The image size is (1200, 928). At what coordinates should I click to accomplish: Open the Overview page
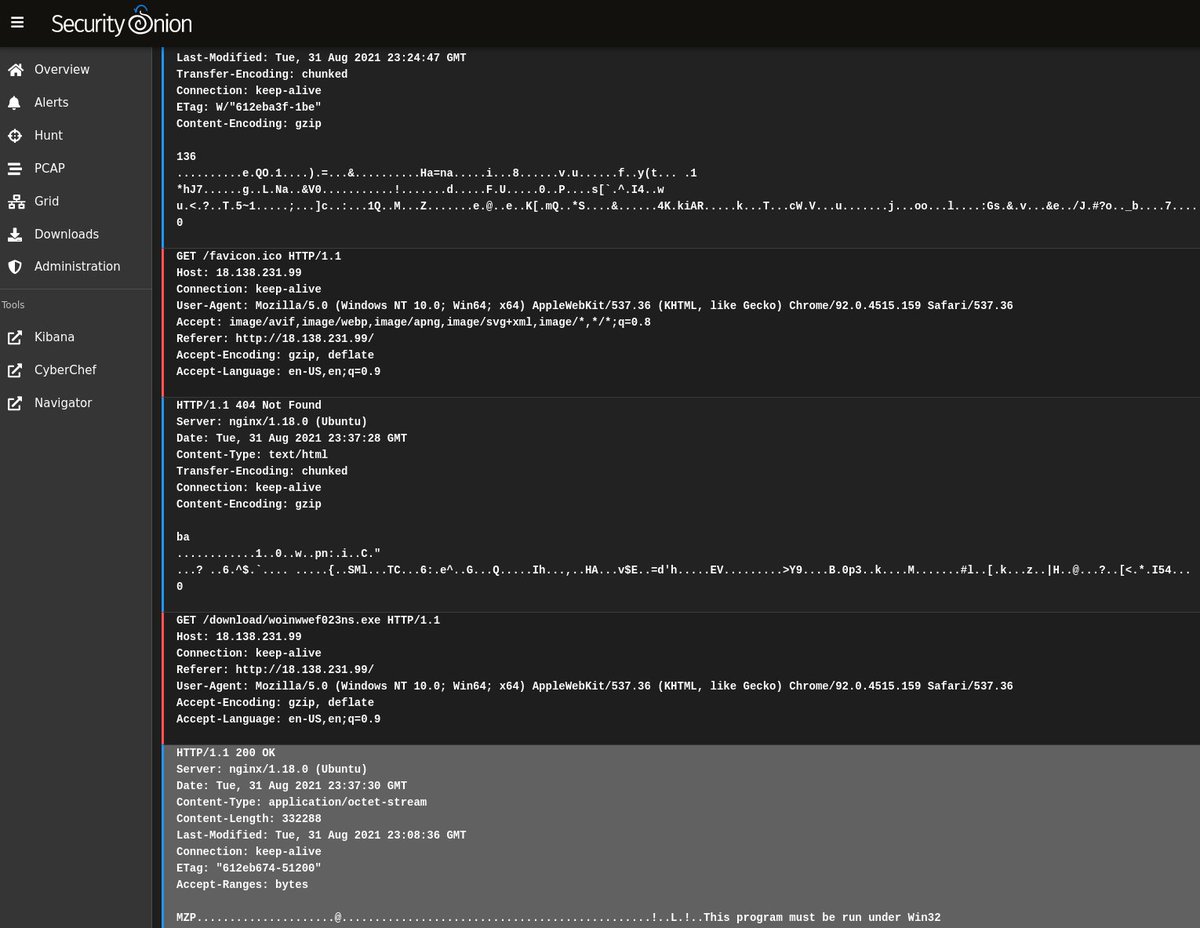(62, 70)
